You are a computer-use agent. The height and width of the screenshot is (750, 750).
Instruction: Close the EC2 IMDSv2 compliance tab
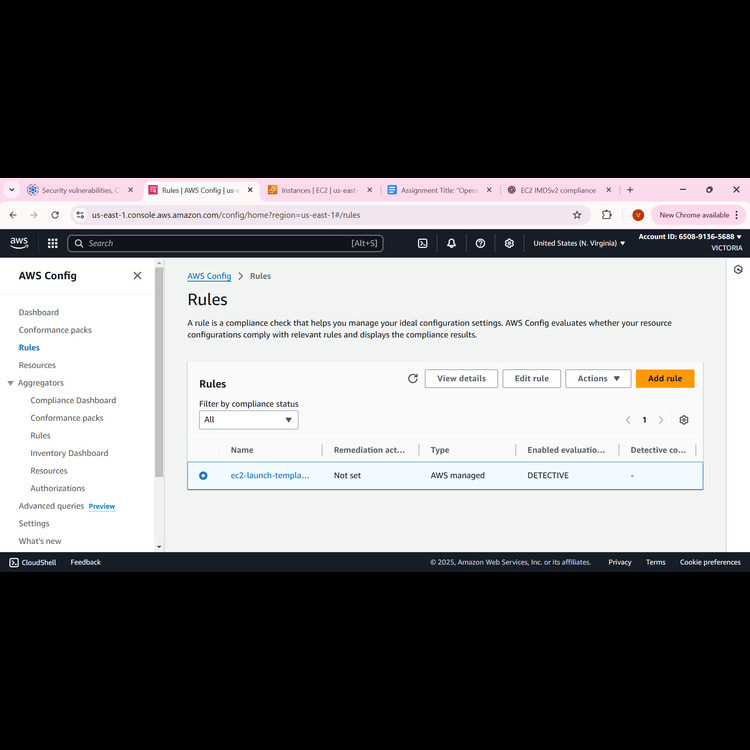608,190
